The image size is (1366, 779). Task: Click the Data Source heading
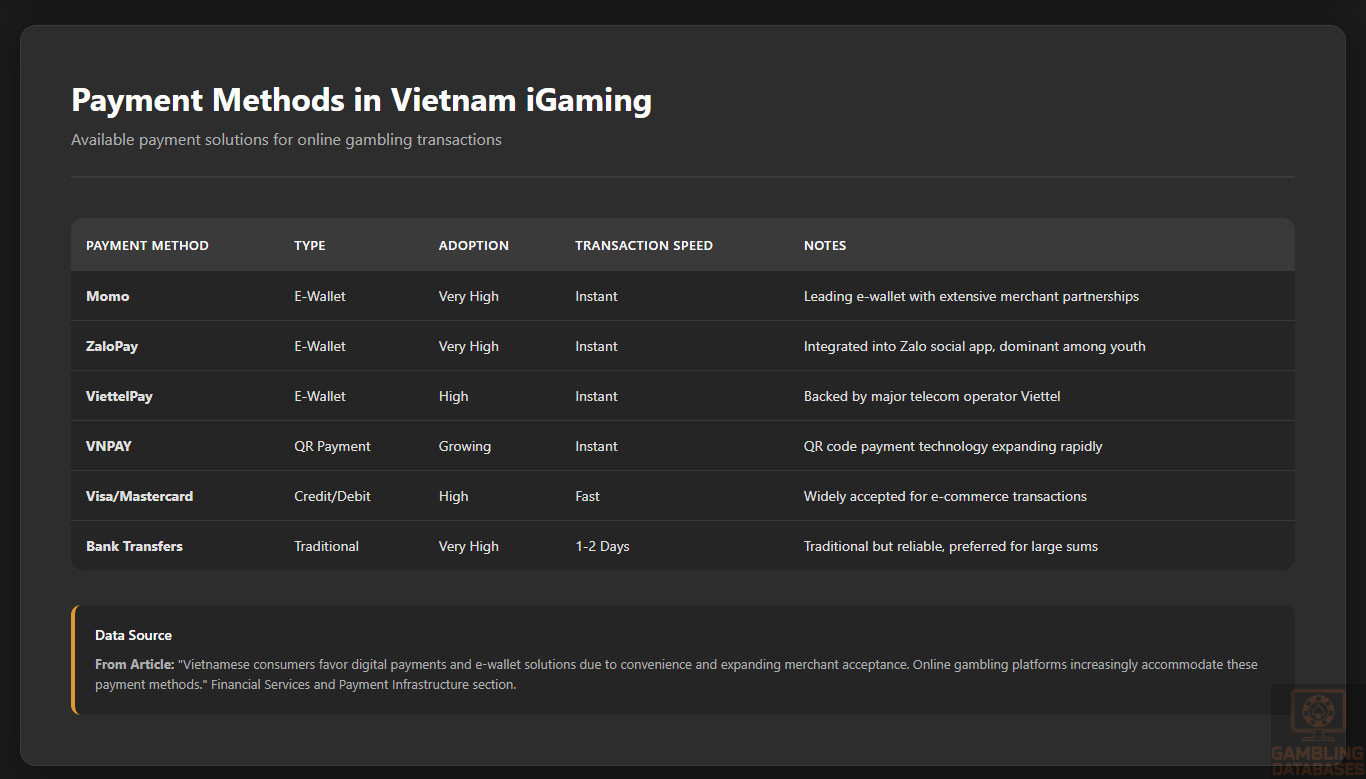coord(133,636)
